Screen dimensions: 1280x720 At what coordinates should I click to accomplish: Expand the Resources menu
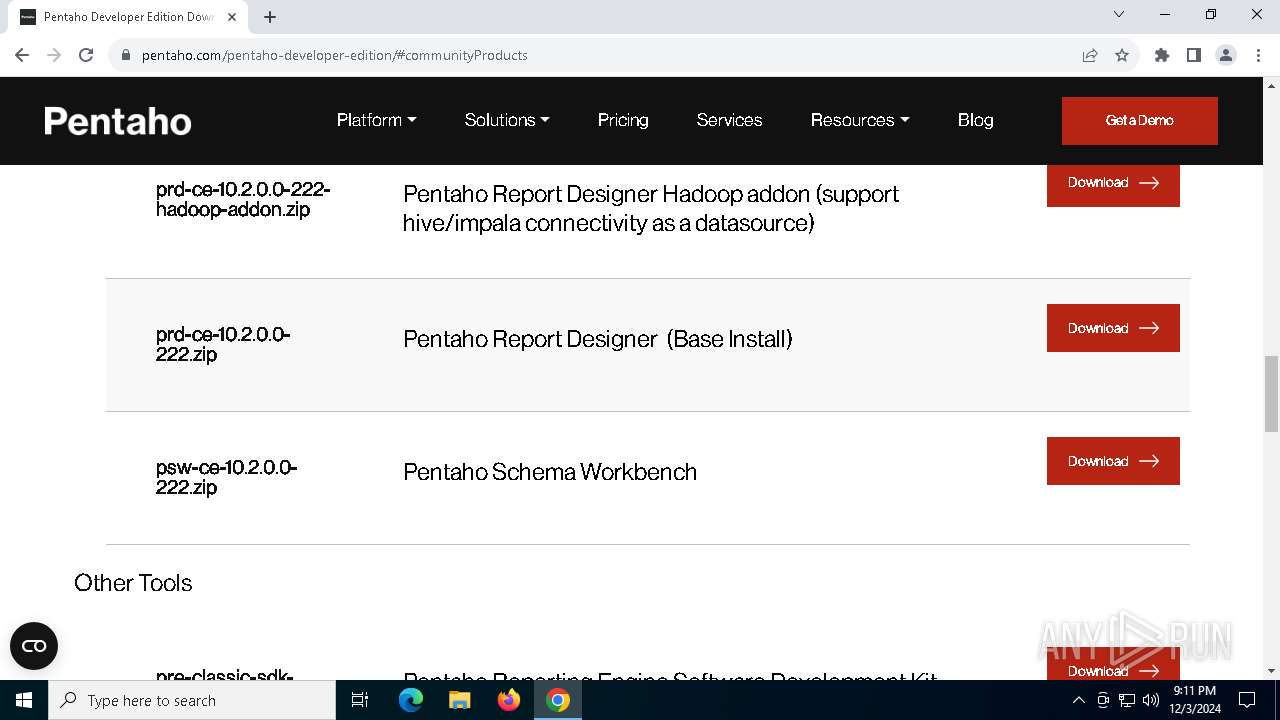point(860,120)
